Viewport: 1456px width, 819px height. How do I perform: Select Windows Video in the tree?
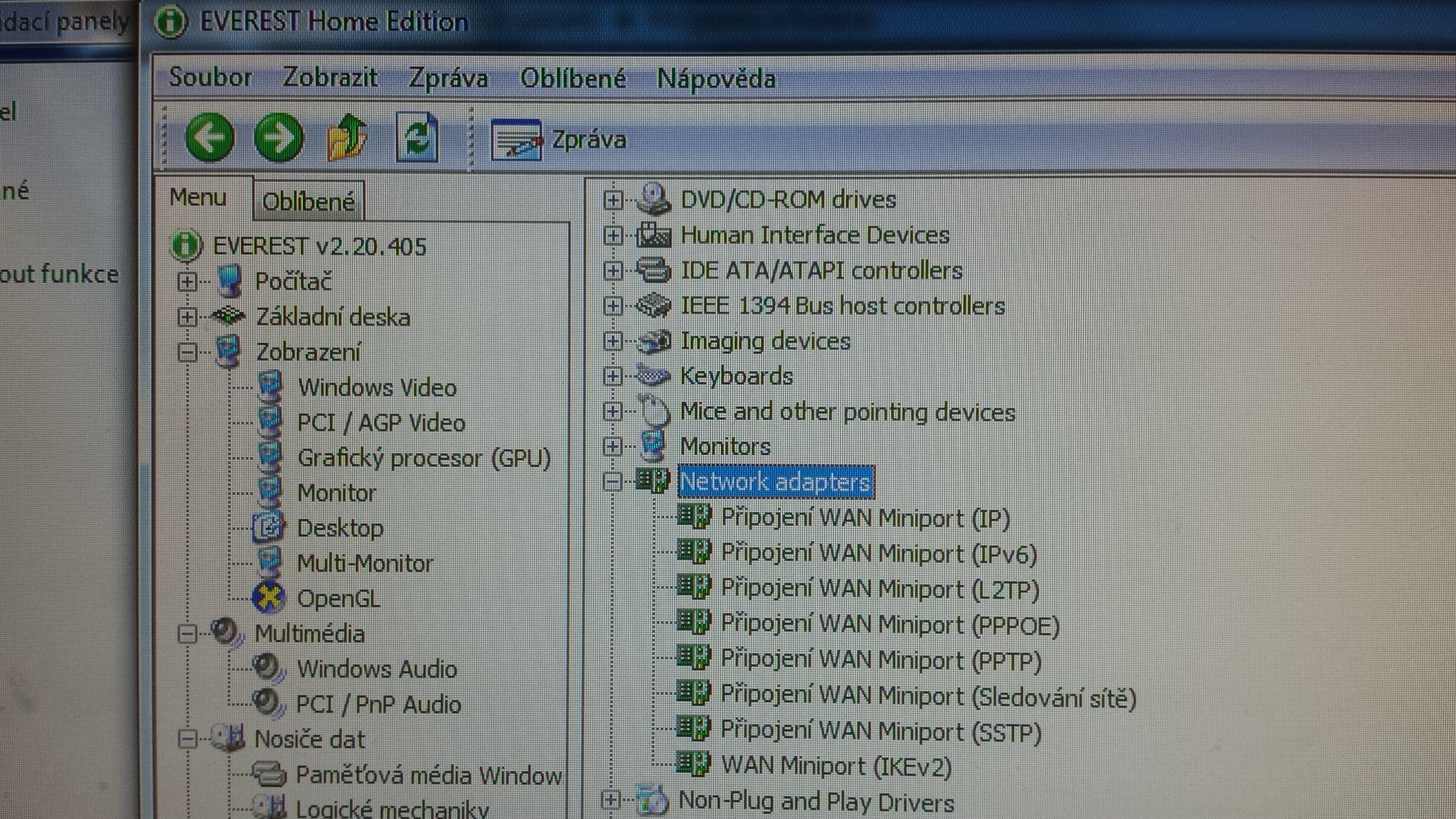(x=377, y=387)
